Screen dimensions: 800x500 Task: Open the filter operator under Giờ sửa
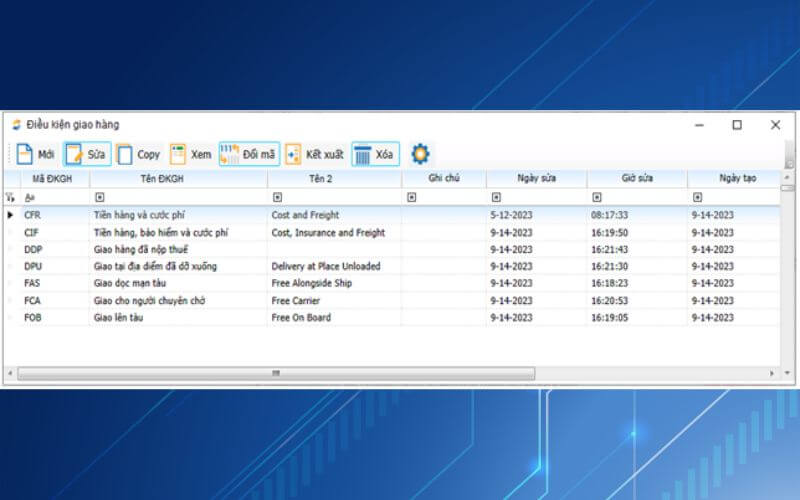click(596, 198)
